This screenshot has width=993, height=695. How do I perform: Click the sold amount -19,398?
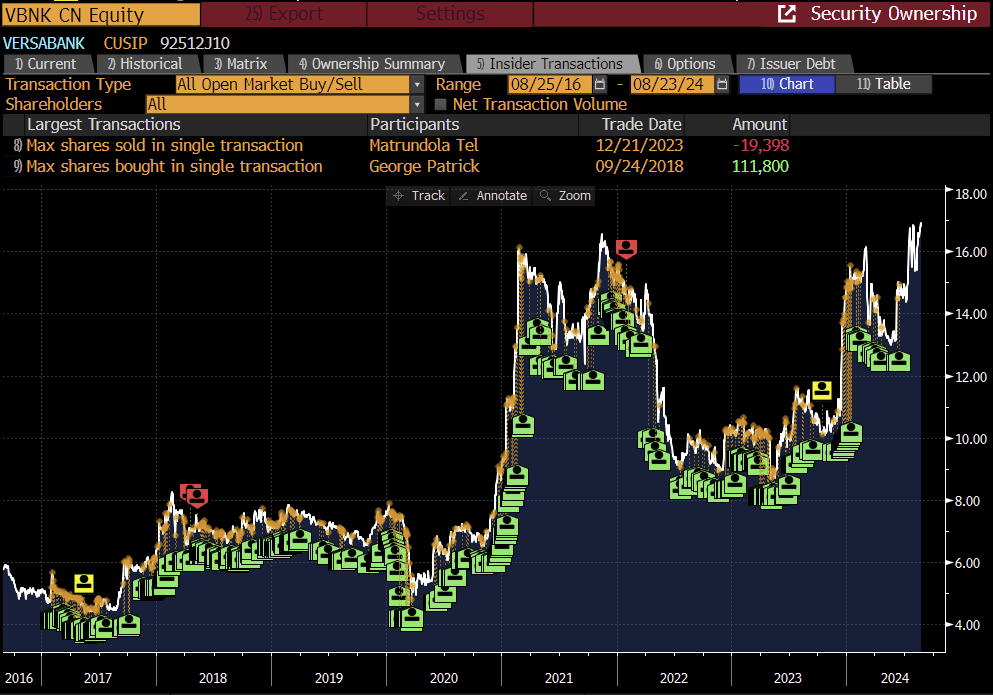tap(761, 146)
